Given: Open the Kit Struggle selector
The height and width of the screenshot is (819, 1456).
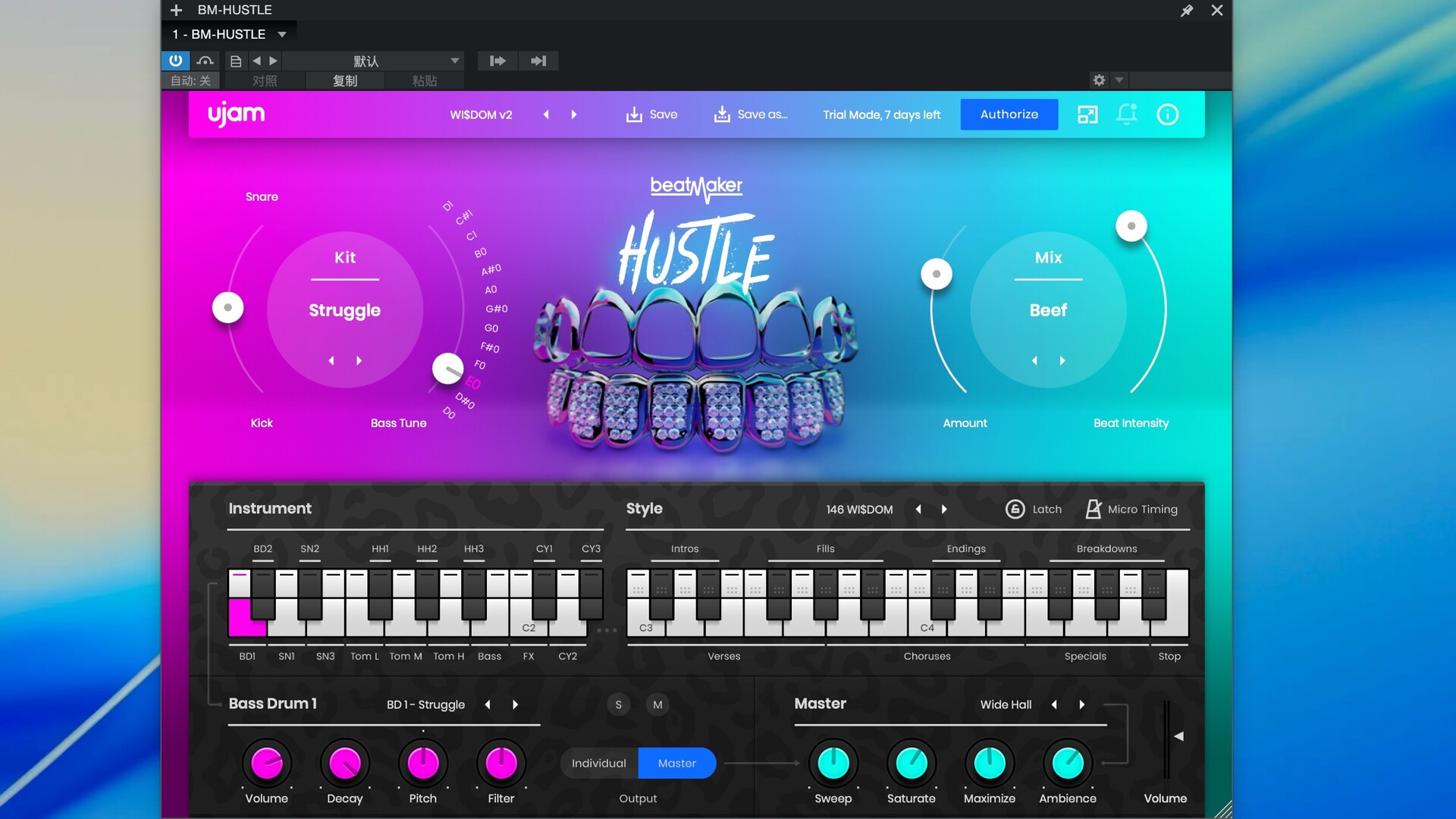Looking at the screenshot, I should (344, 310).
